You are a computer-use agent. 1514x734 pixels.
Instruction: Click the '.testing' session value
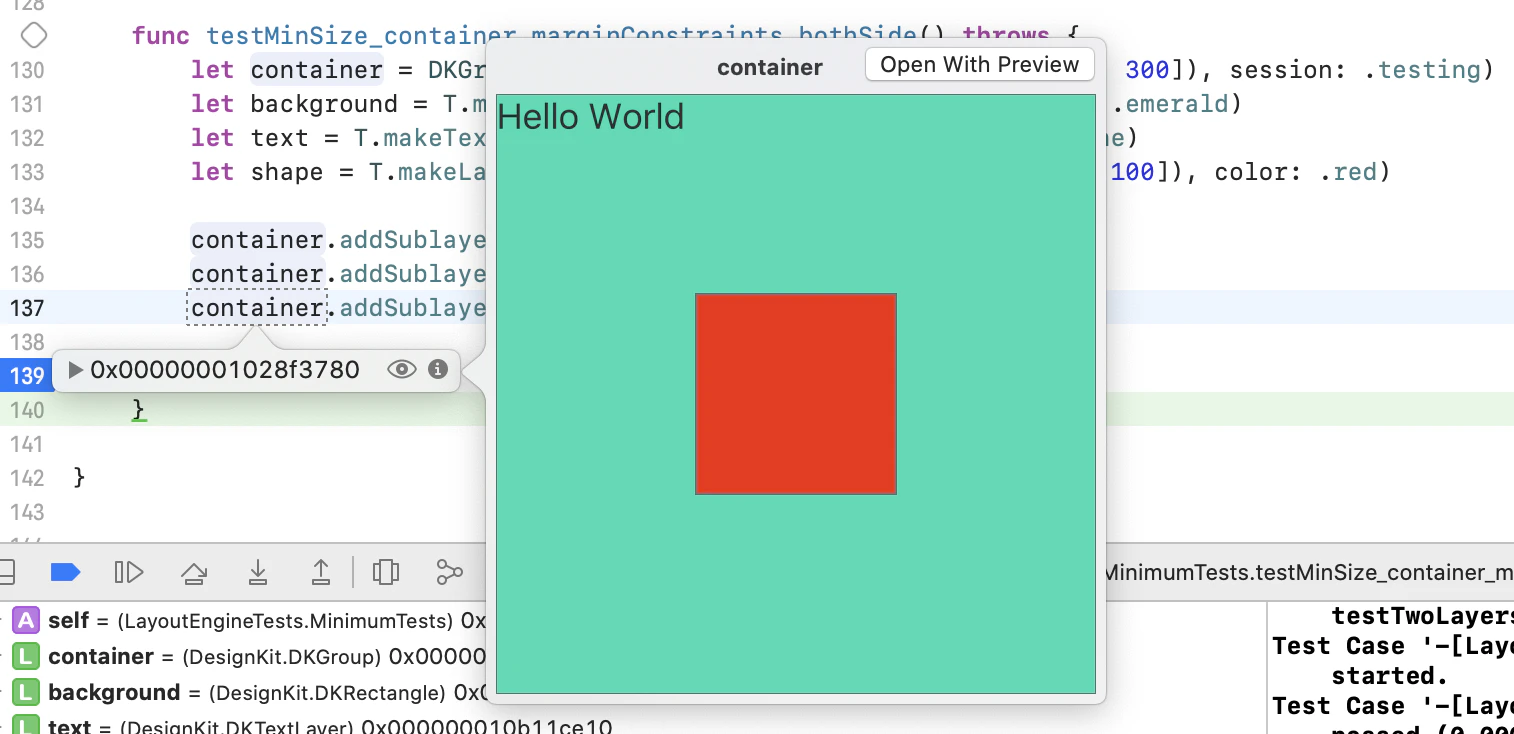1422,70
